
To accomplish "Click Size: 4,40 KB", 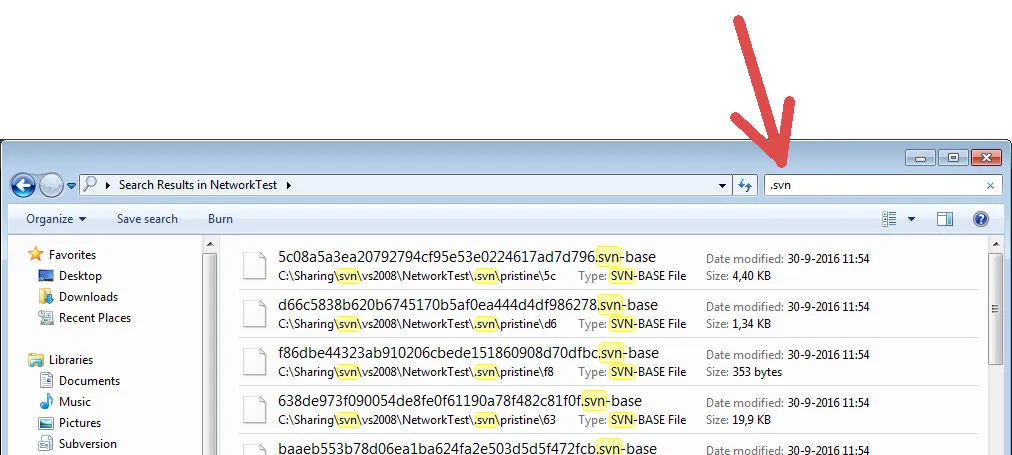I will coord(738,276).
